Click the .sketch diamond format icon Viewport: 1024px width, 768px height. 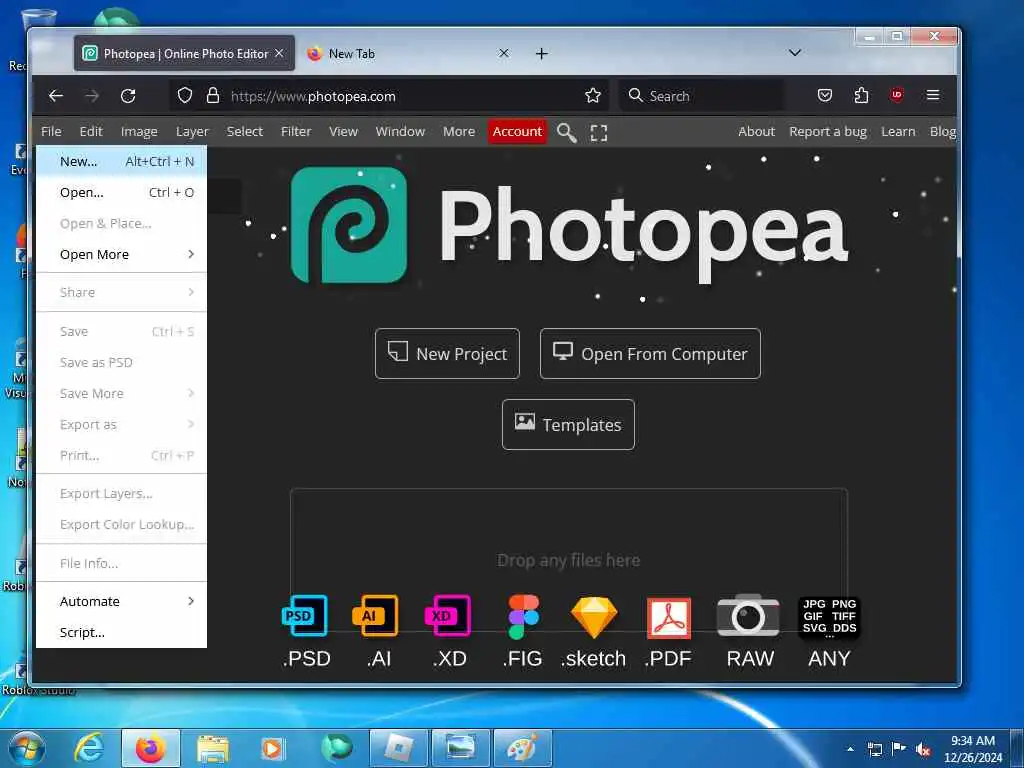(594, 616)
